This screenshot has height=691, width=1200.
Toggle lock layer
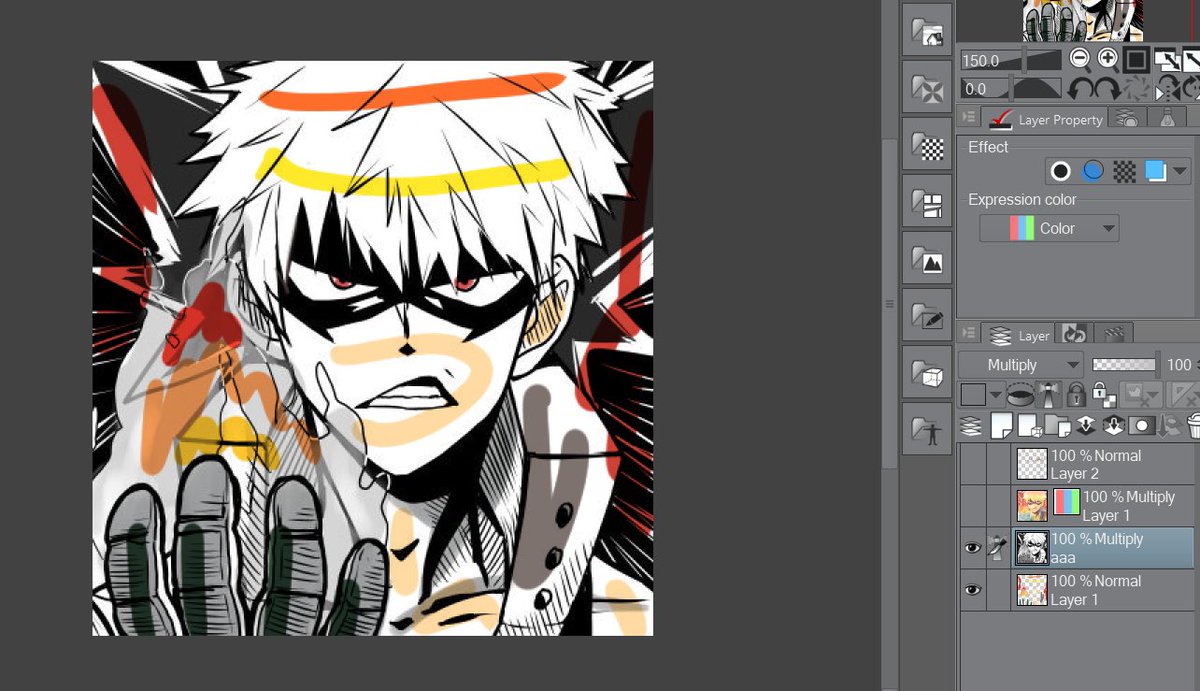coord(1075,394)
